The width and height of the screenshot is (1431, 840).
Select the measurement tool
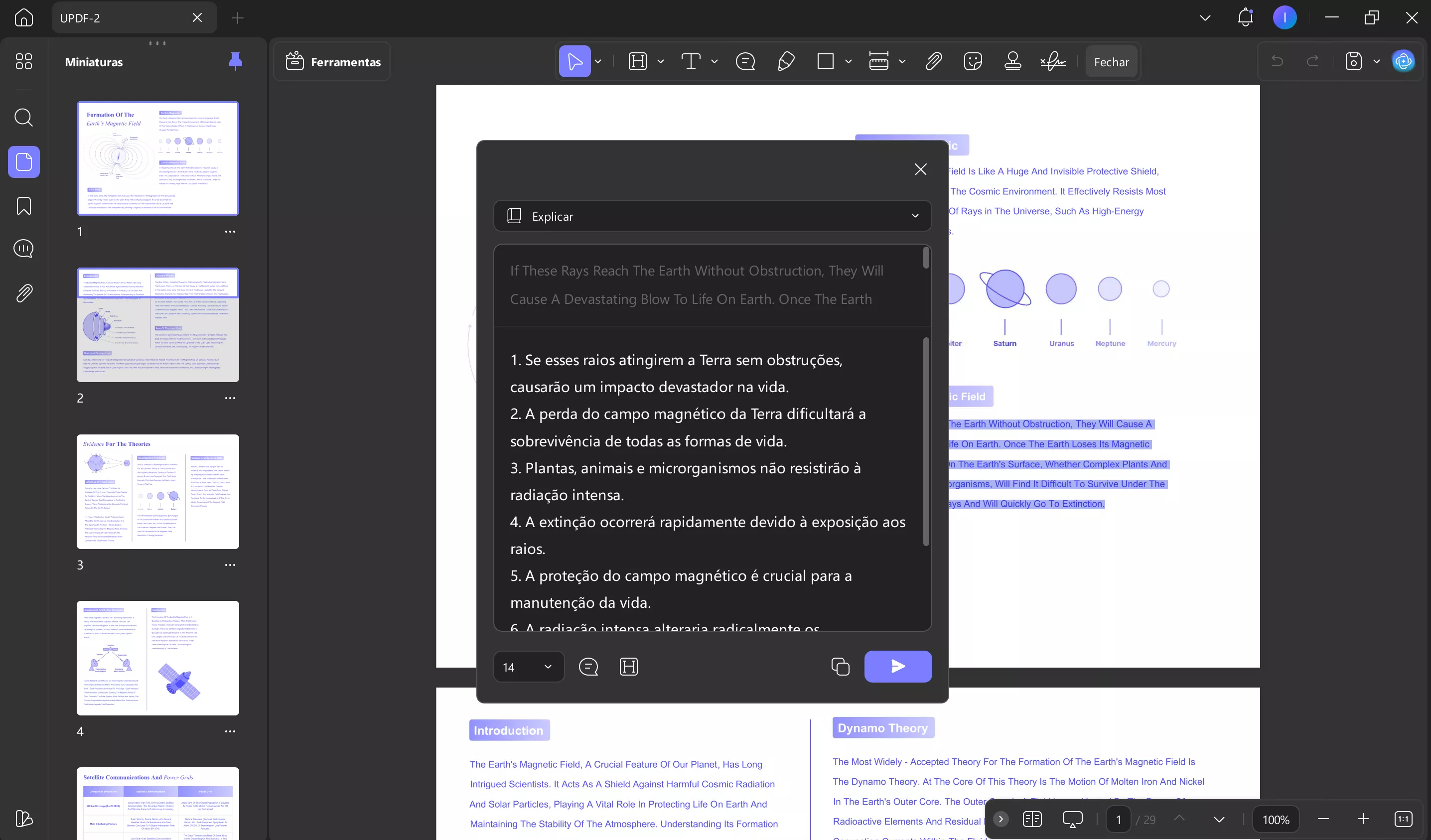coord(878,61)
